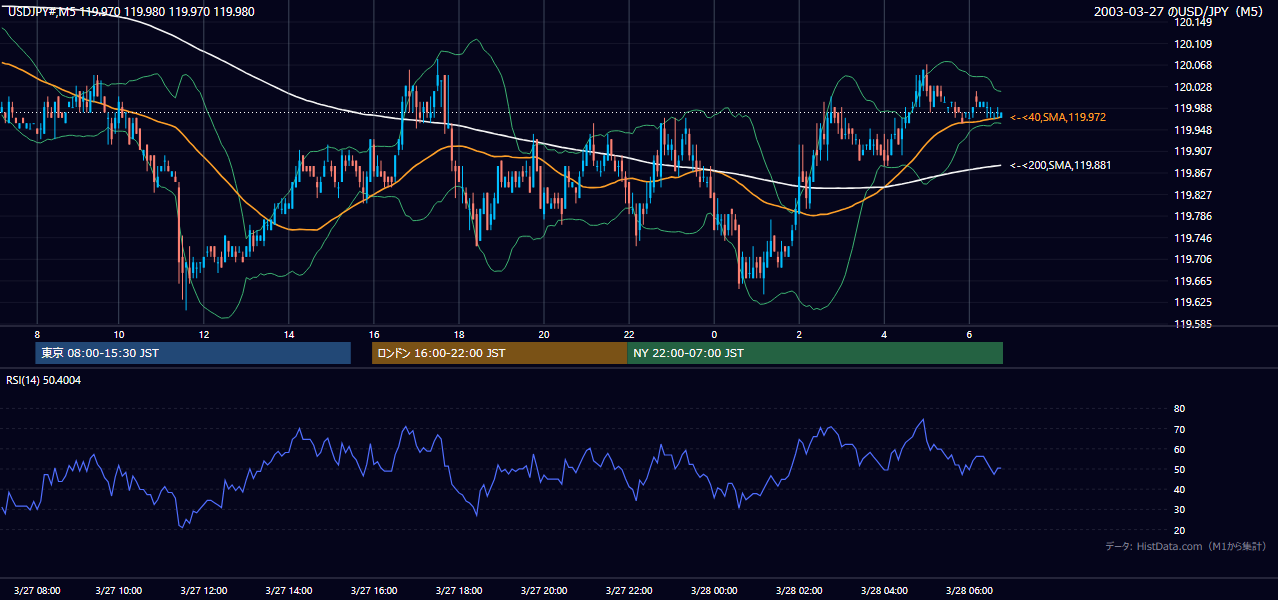Click the '3/28 04:00' time axis label
1278x600 pixels.
click(x=884, y=590)
